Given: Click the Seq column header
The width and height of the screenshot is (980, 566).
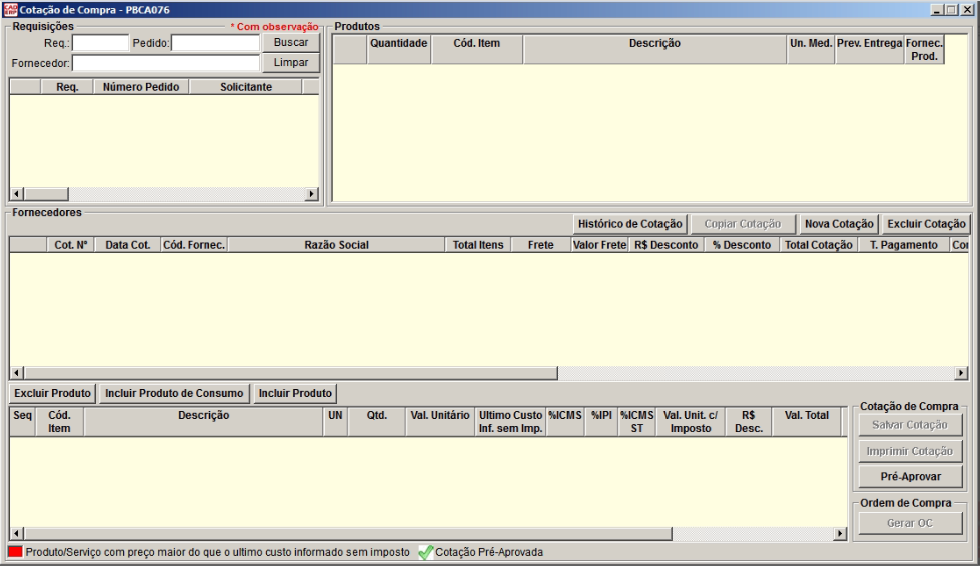Looking at the screenshot, I should 22,422.
